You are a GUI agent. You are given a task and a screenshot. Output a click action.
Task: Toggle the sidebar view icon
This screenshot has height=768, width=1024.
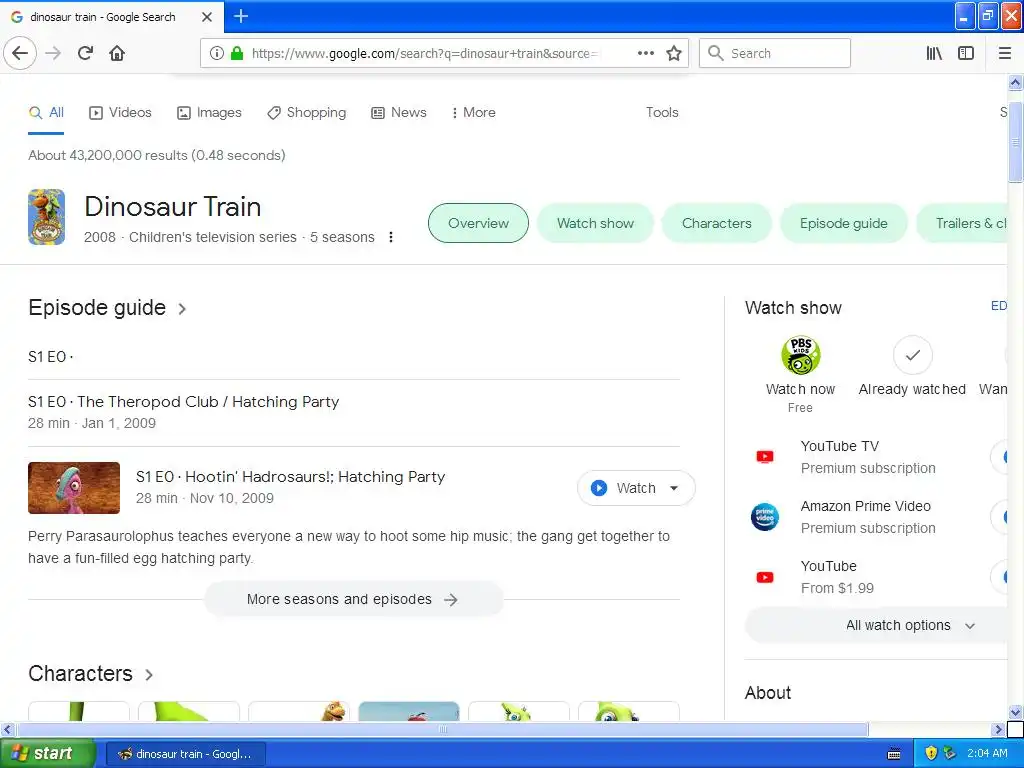pos(966,53)
